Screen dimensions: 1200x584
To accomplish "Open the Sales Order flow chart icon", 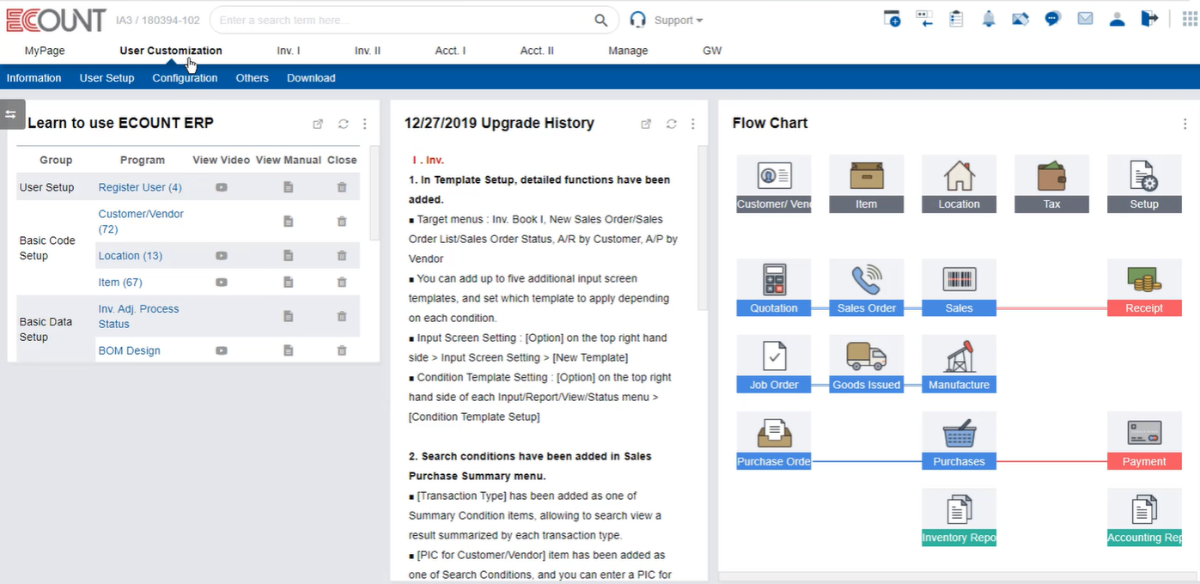I will tap(866, 280).
